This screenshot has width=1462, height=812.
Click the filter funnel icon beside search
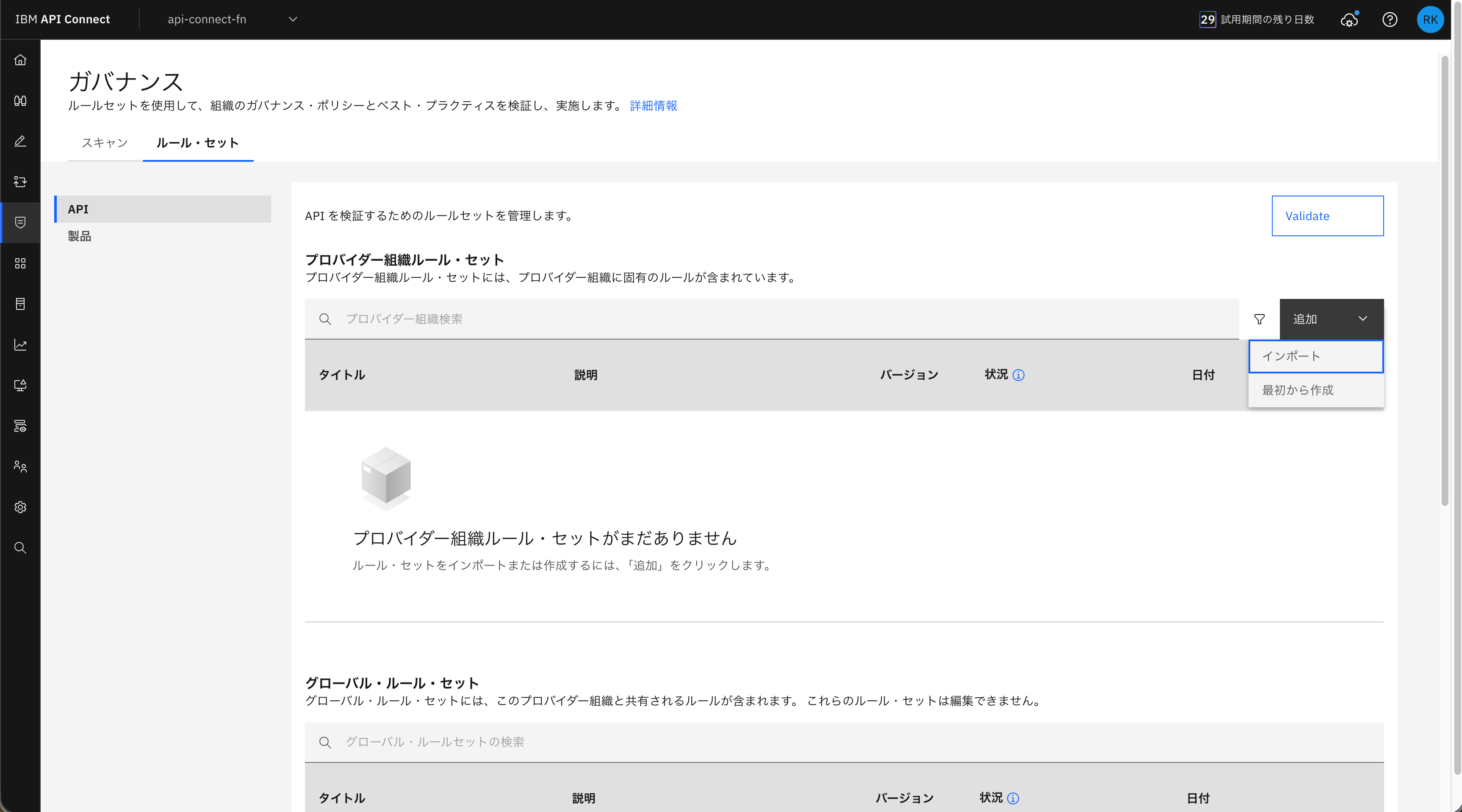[1260, 319]
